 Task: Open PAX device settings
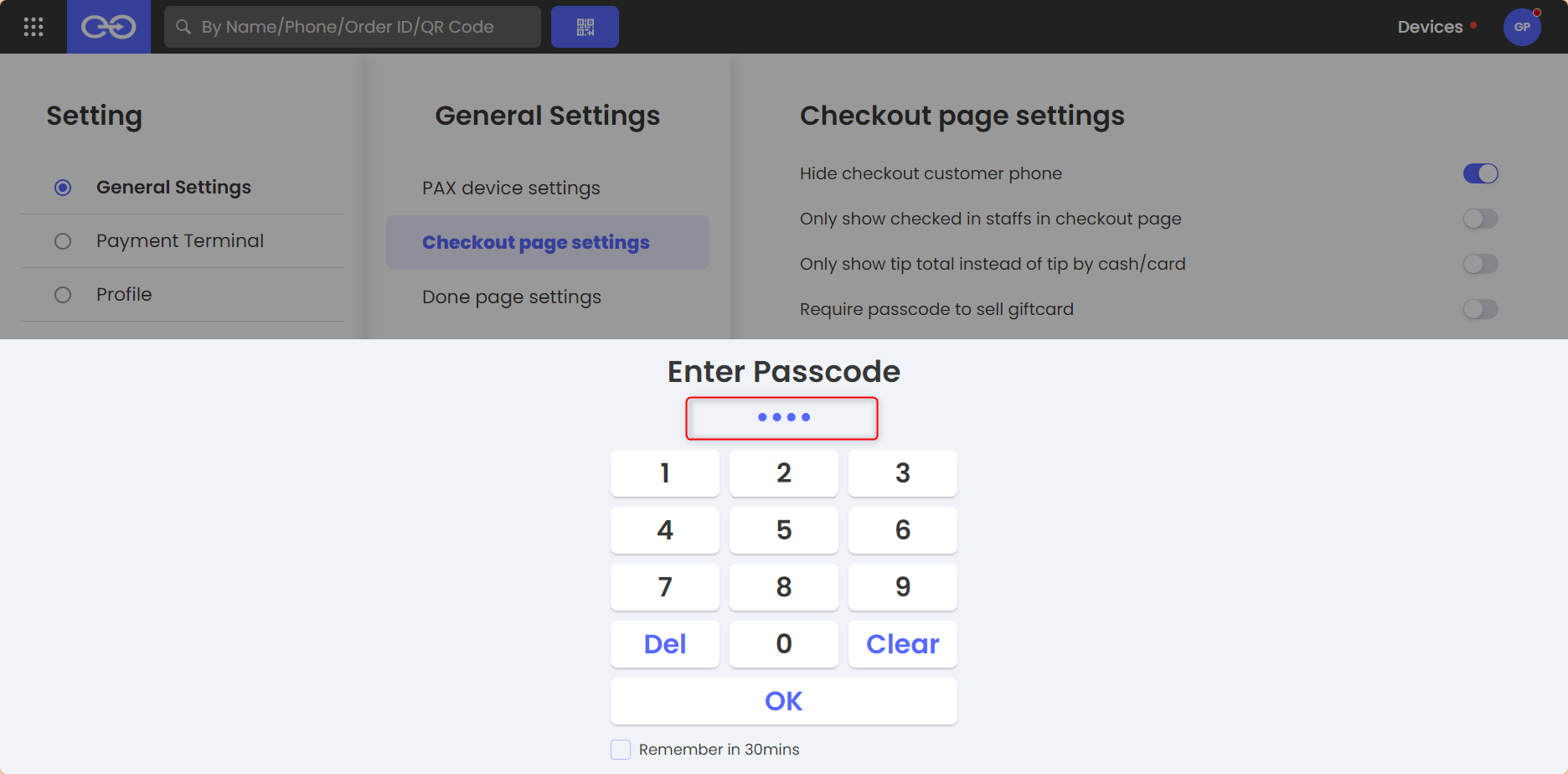coord(511,188)
